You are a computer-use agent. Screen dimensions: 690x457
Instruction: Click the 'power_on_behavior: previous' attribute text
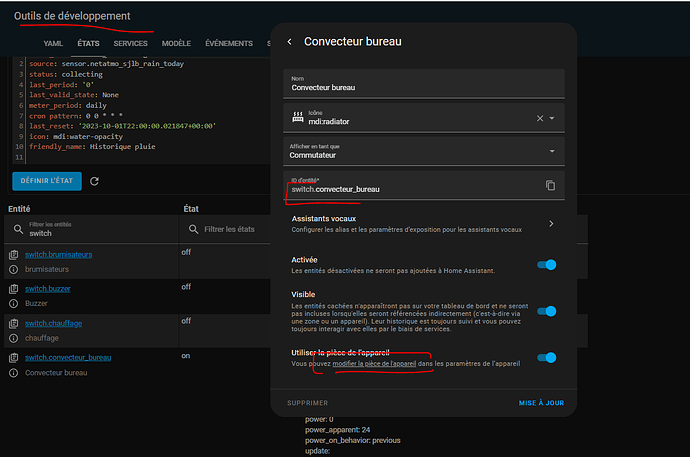(x=352, y=440)
